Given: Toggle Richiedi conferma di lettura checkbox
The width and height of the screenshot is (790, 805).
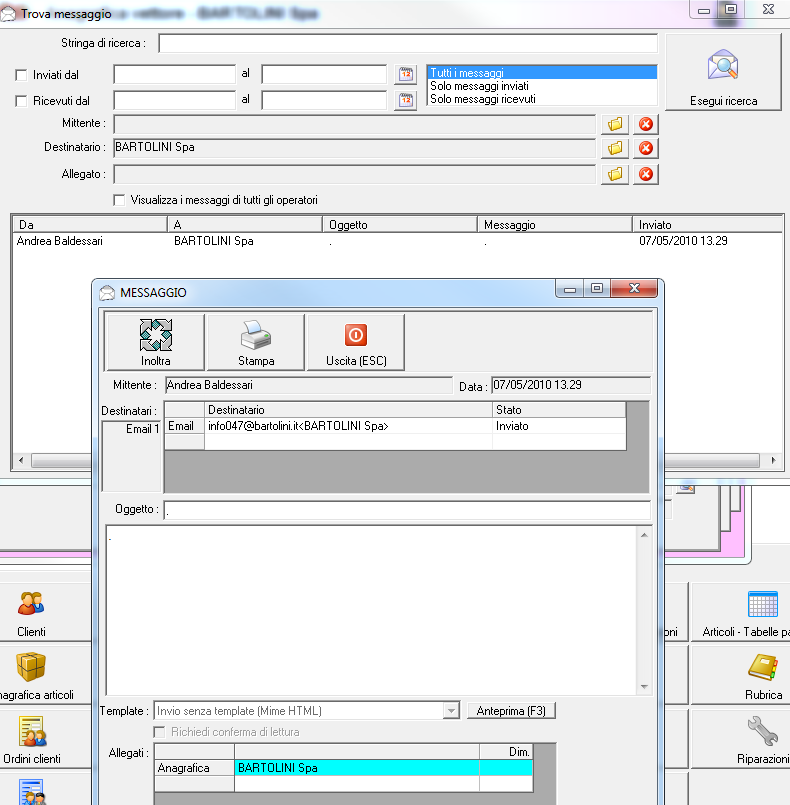Looking at the screenshot, I should (160, 732).
